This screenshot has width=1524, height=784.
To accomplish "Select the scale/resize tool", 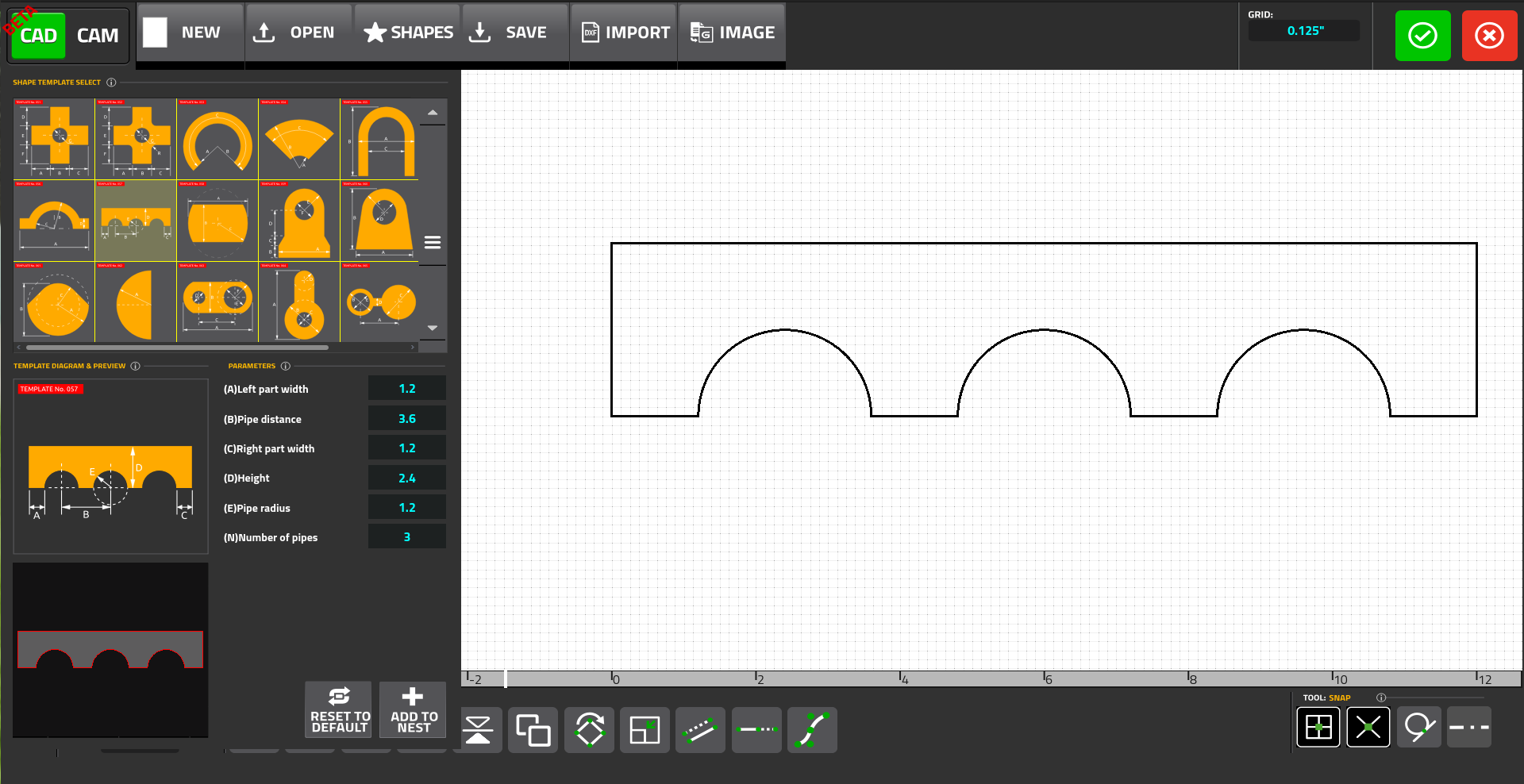I will pos(645,730).
